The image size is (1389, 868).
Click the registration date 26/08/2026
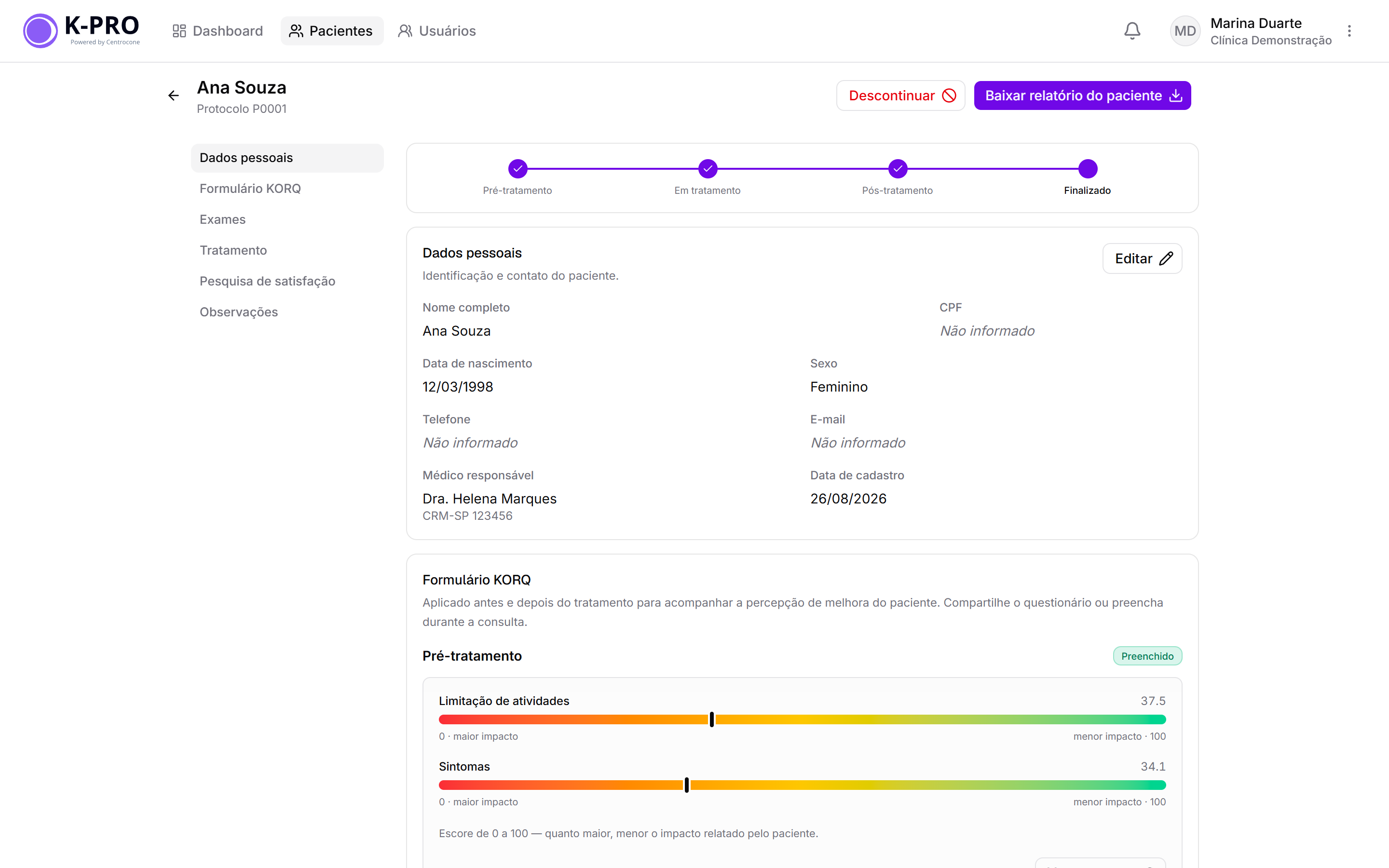coord(848,499)
